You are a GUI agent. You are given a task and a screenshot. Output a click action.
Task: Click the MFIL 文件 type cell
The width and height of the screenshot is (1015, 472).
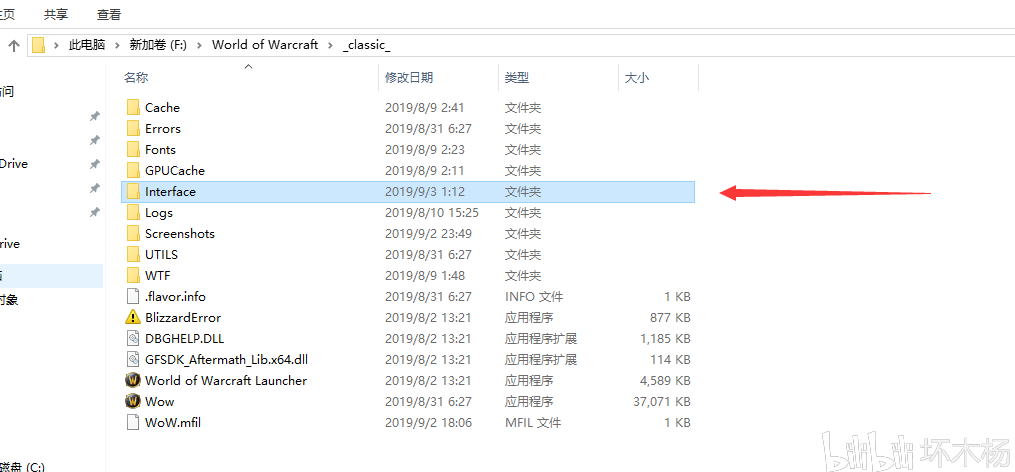533,423
